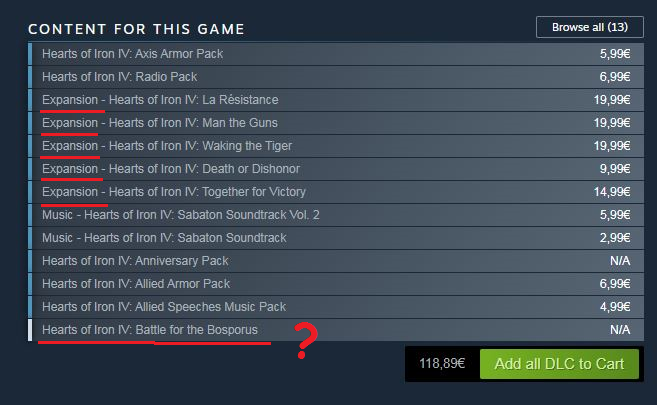Click the 4,99€ price for Allied Speeches

coord(615,307)
